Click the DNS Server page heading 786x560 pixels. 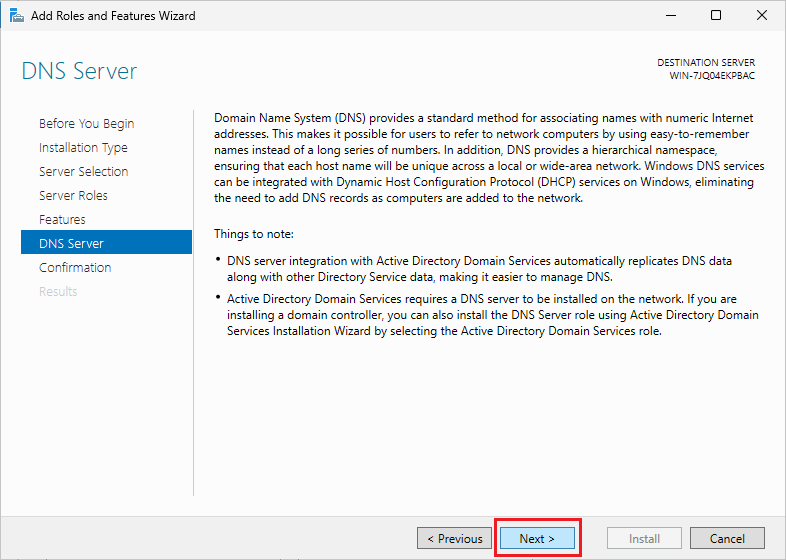(79, 72)
